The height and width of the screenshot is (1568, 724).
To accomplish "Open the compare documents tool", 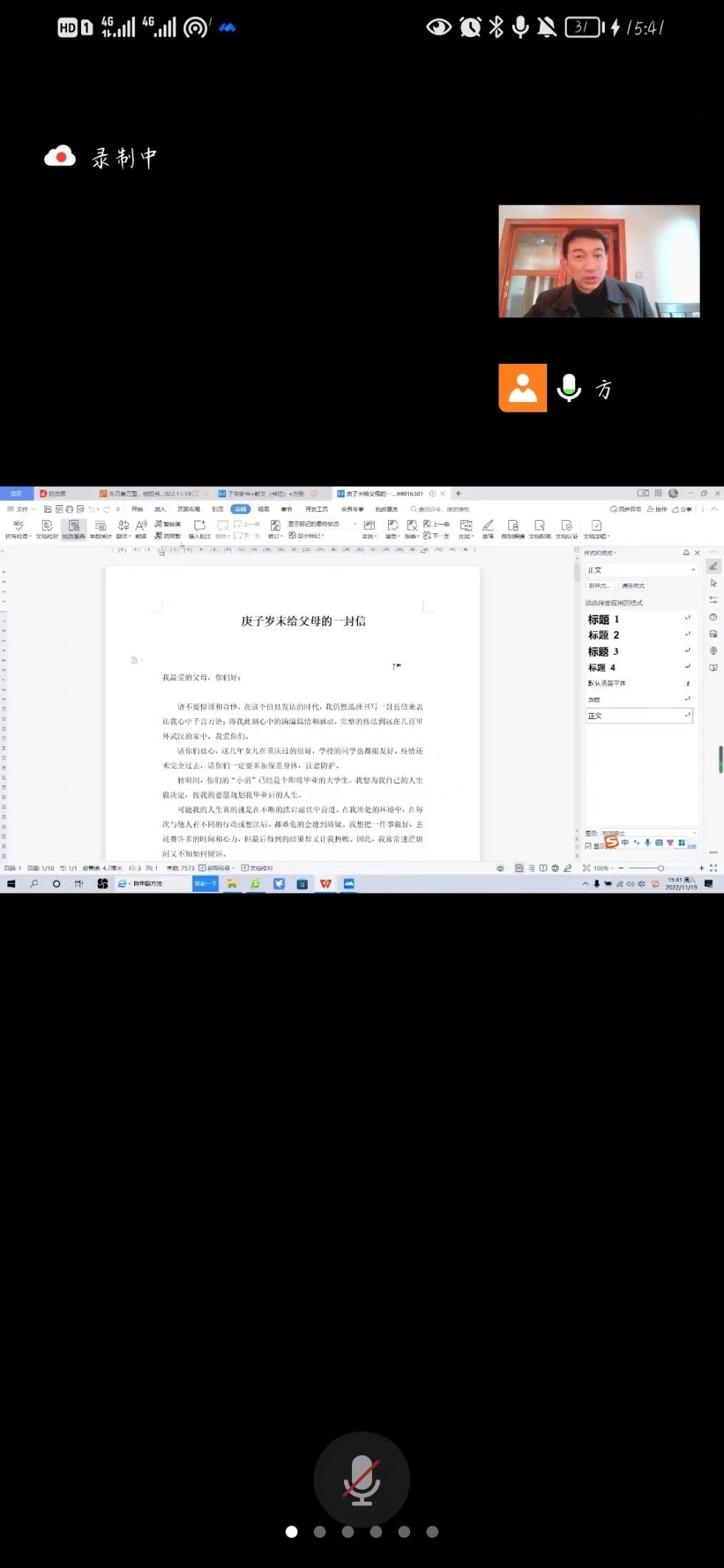I will click(465, 526).
